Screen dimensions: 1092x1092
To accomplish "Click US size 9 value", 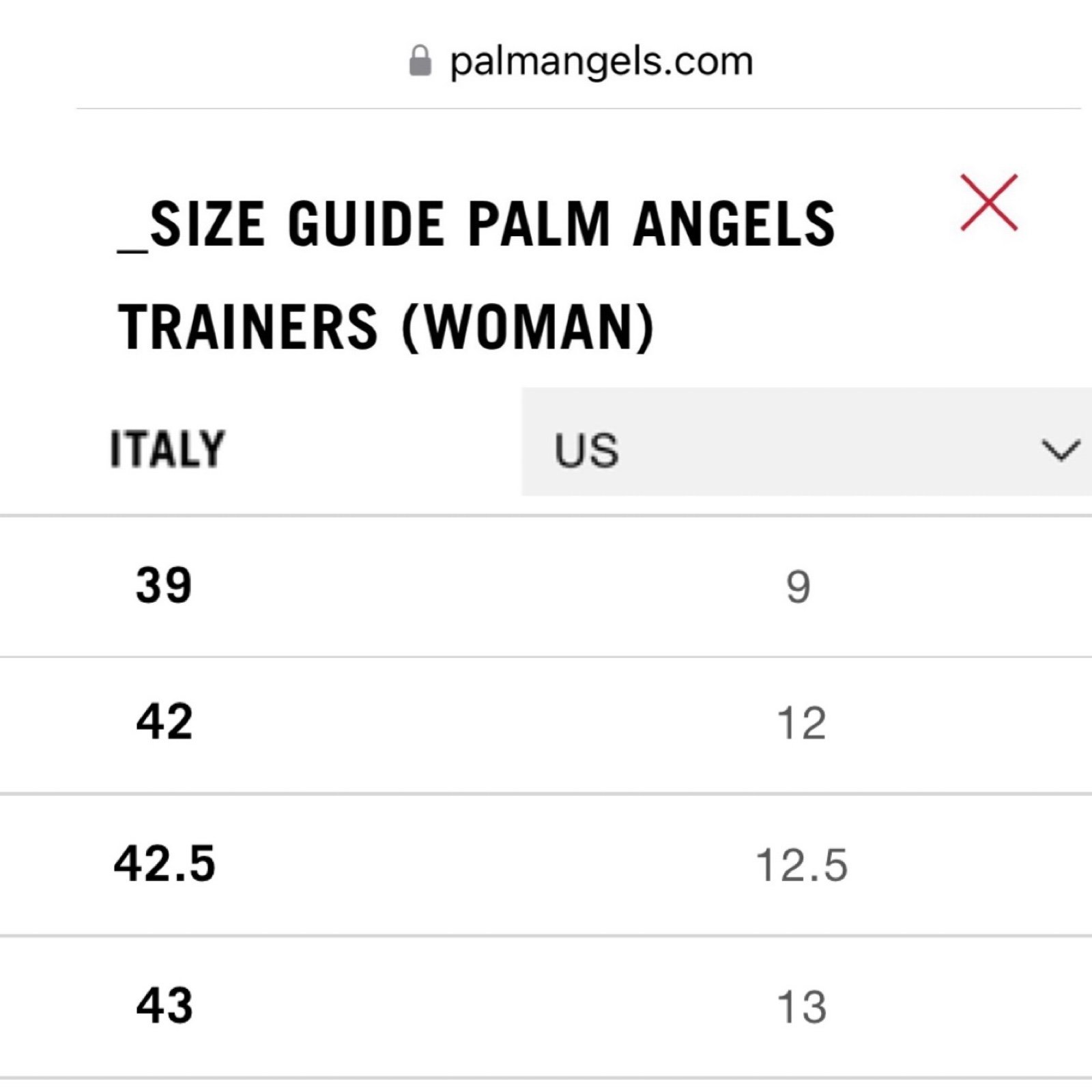I will coord(799,588).
